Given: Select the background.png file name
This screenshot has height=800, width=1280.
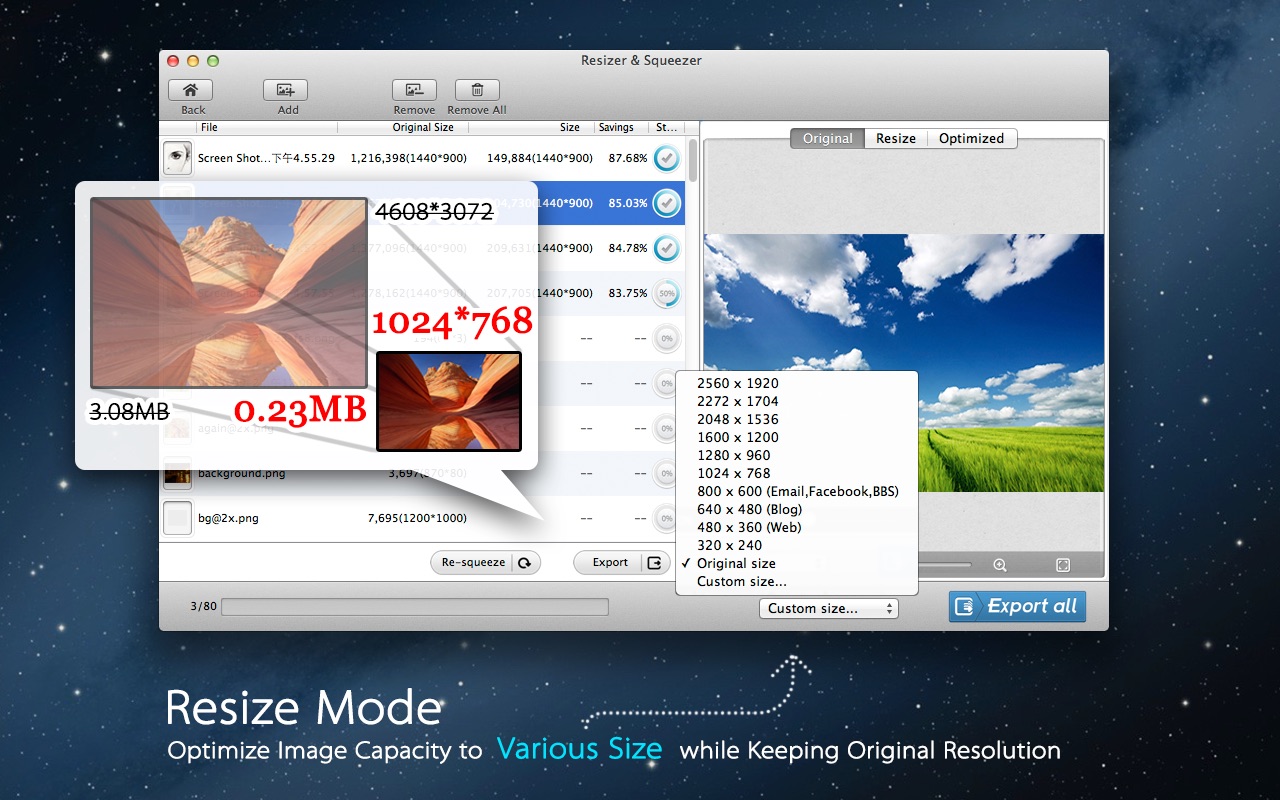Looking at the screenshot, I should [x=241, y=473].
